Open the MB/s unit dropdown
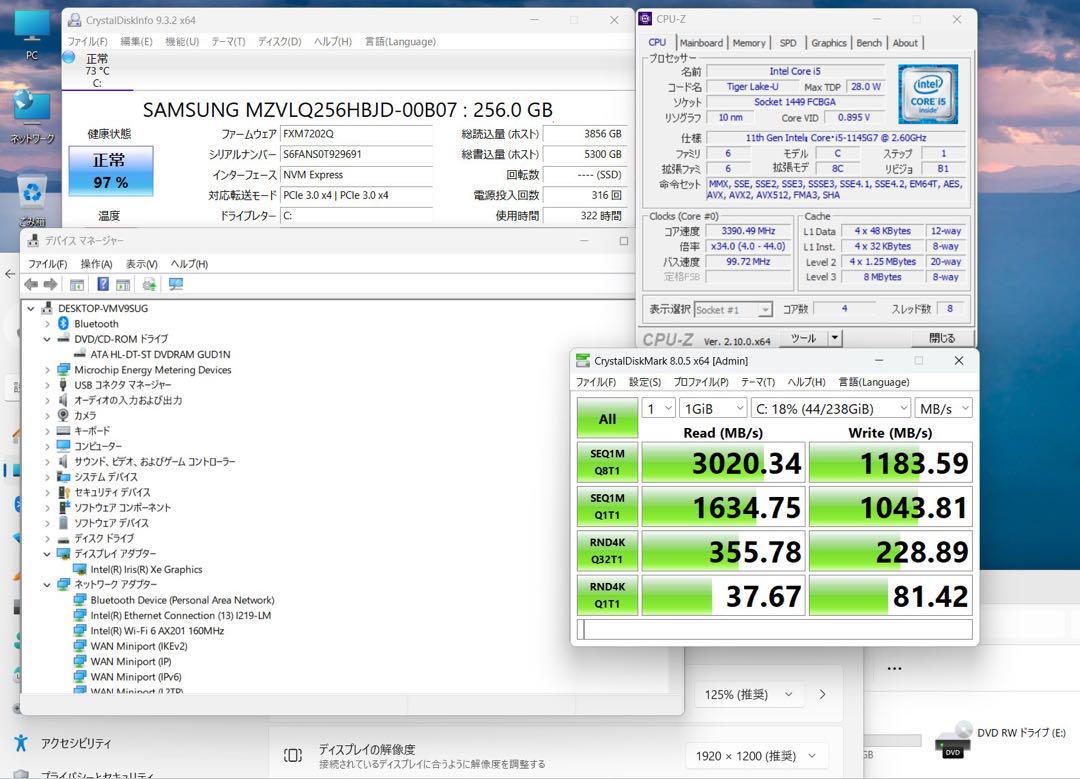Viewport: 1080px width, 779px height. coord(944,408)
